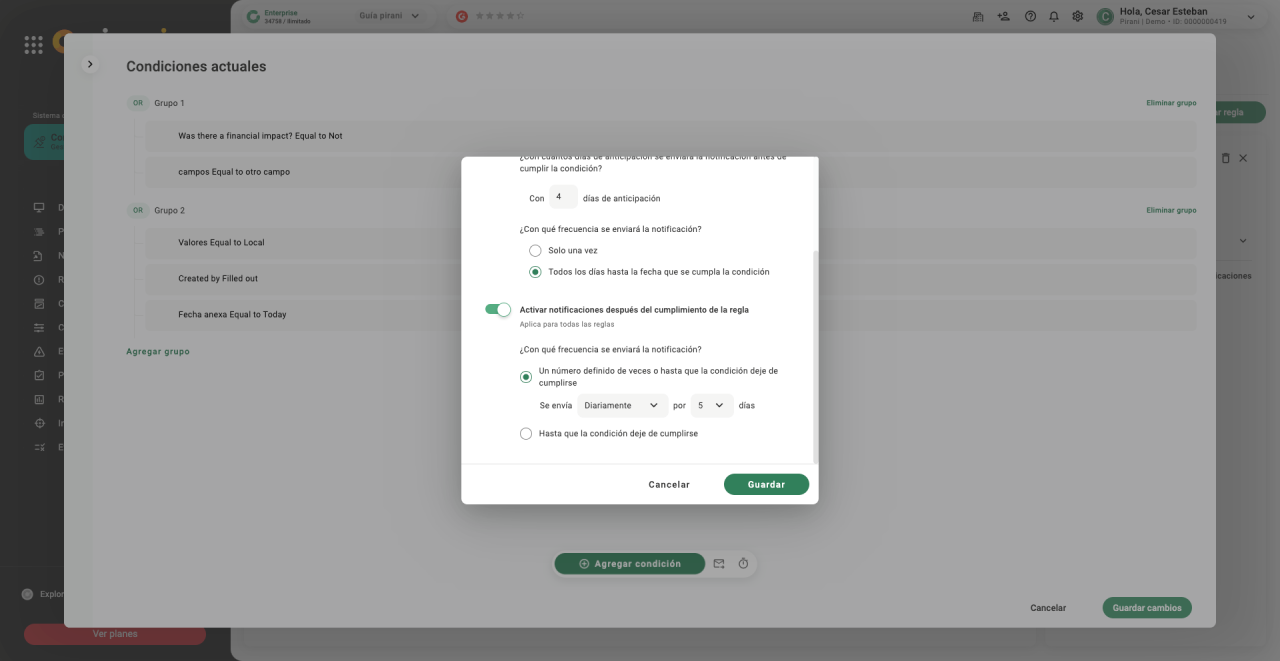Click the organization building icon in the header
The width and height of the screenshot is (1280, 661).
[978, 16]
